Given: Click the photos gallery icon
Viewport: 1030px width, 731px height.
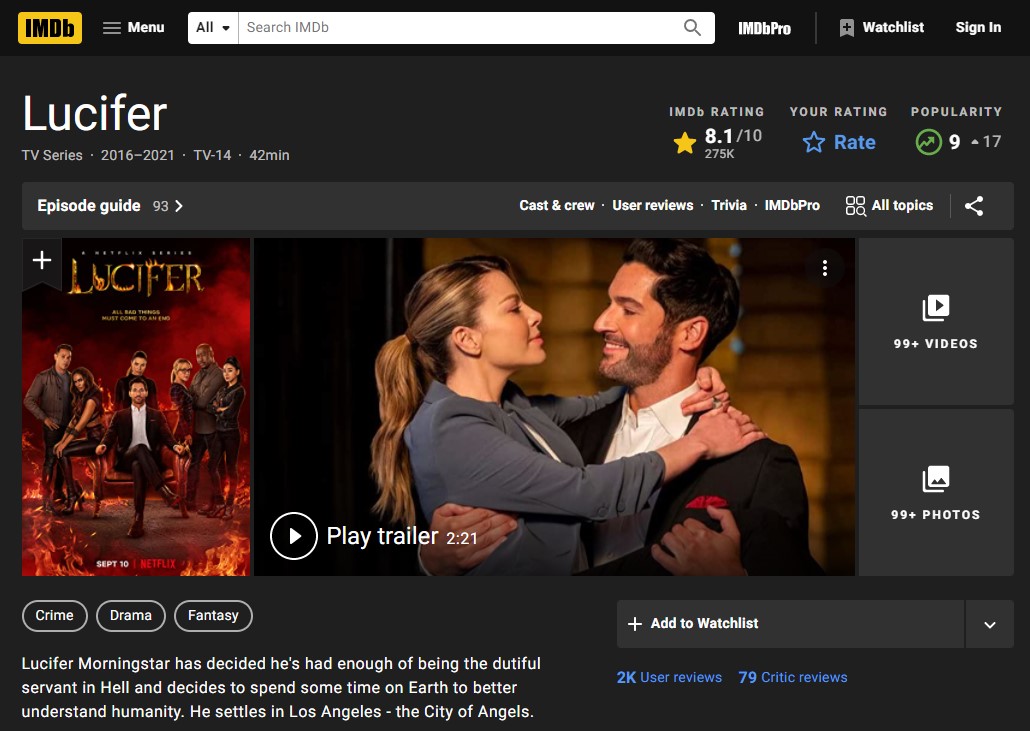Looking at the screenshot, I should click(935, 479).
